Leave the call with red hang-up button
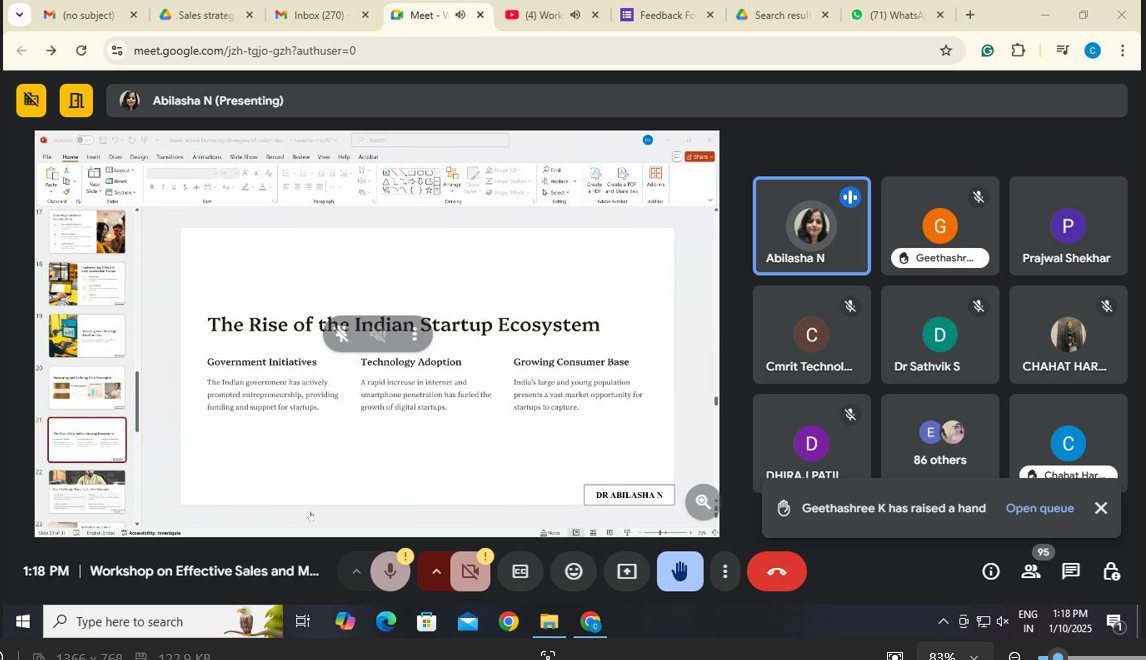Image resolution: width=1146 pixels, height=660 pixels. (x=776, y=572)
